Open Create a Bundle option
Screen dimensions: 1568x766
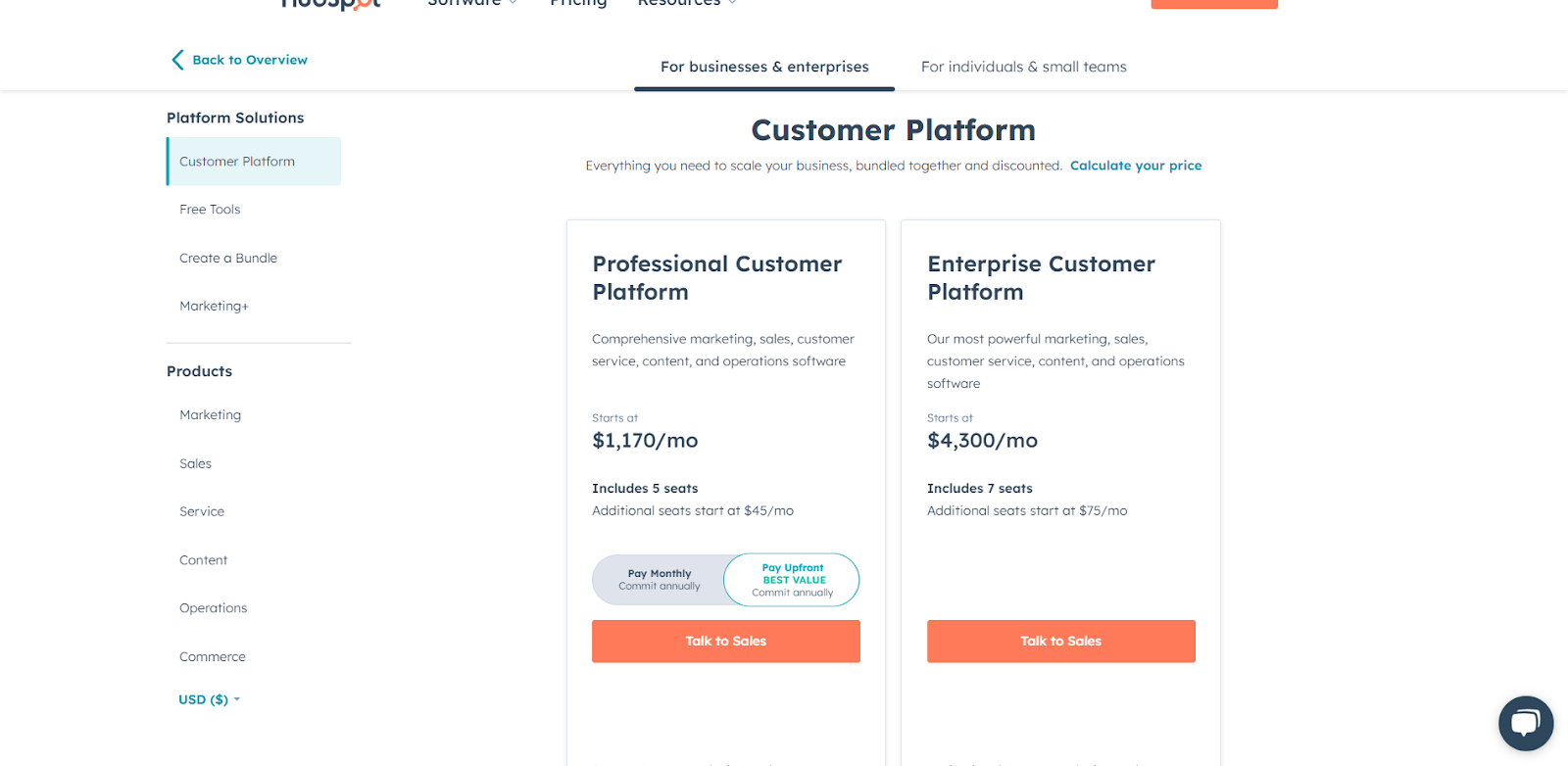(x=227, y=258)
